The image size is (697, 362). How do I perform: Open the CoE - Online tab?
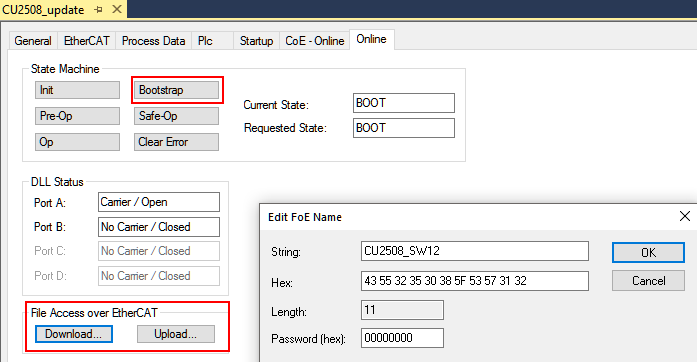(315, 41)
